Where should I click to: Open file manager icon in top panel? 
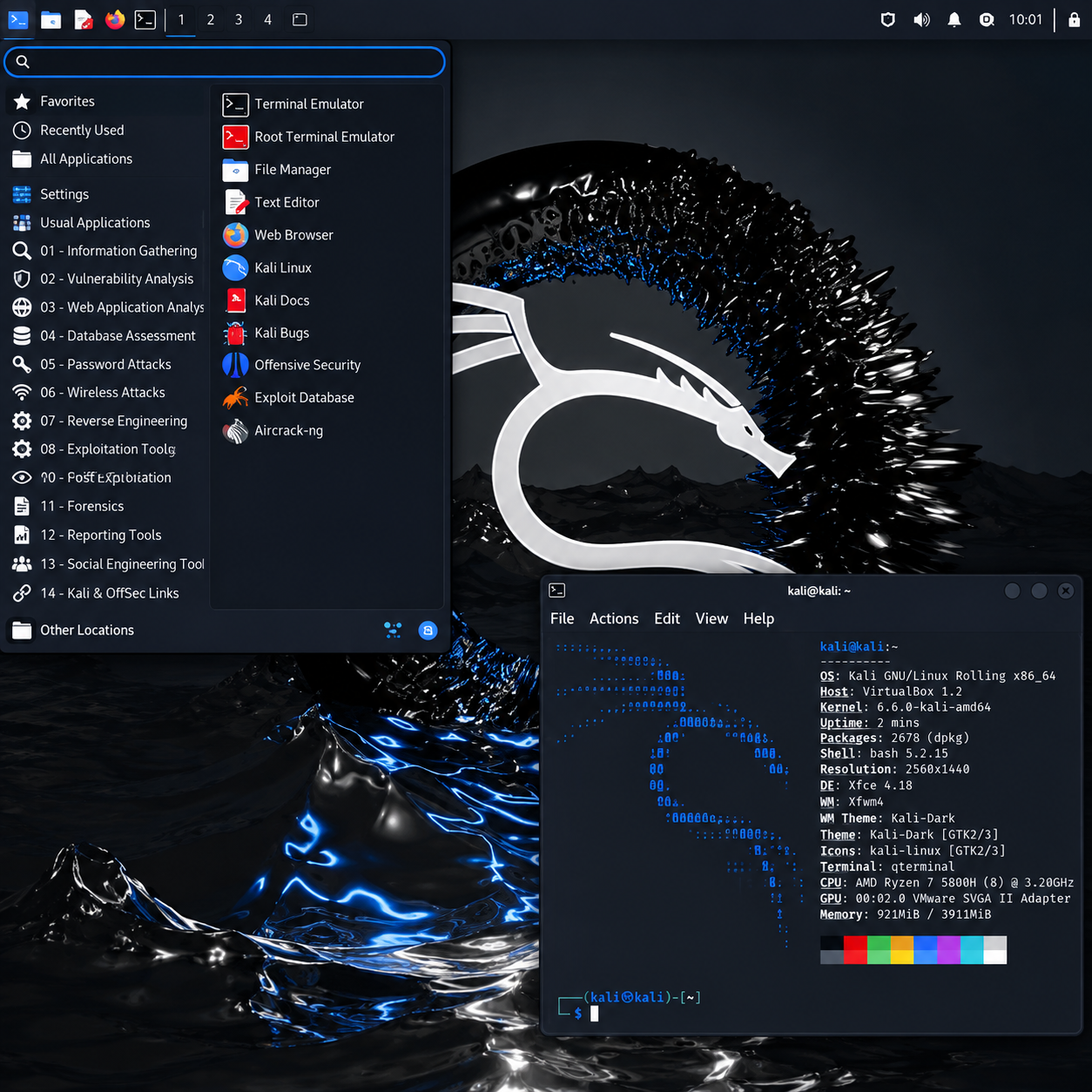51,19
